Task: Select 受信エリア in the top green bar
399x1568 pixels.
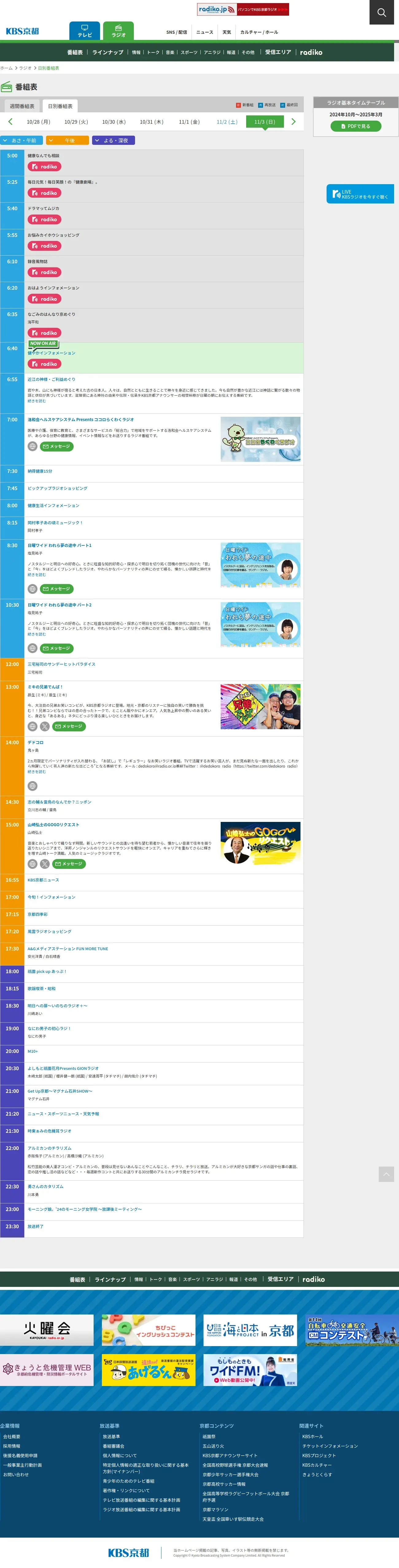Action: pyautogui.click(x=278, y=52)
